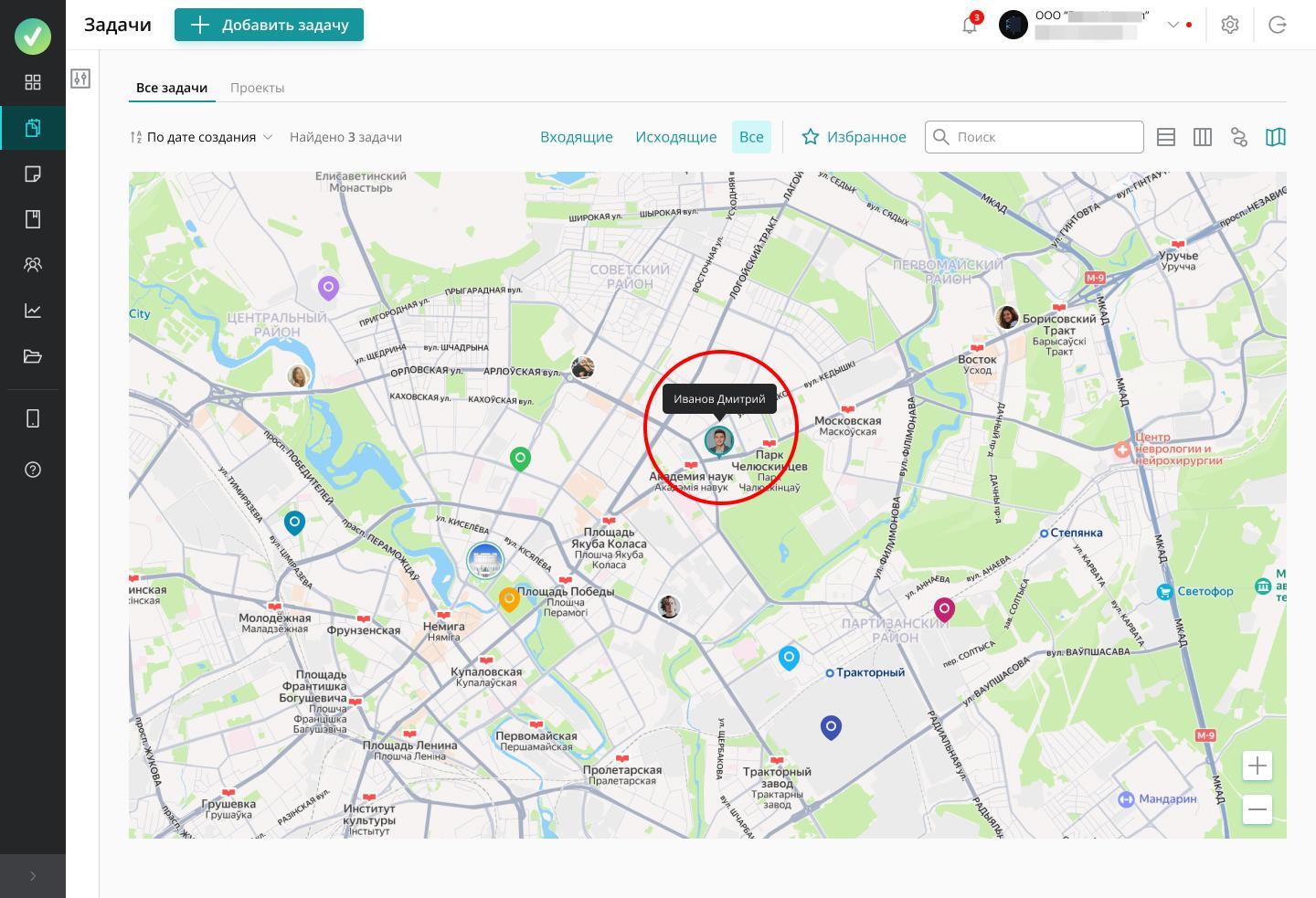Select the Исходящие filter
This screenshot has width=1316, height=898.
tap(676, 137)
